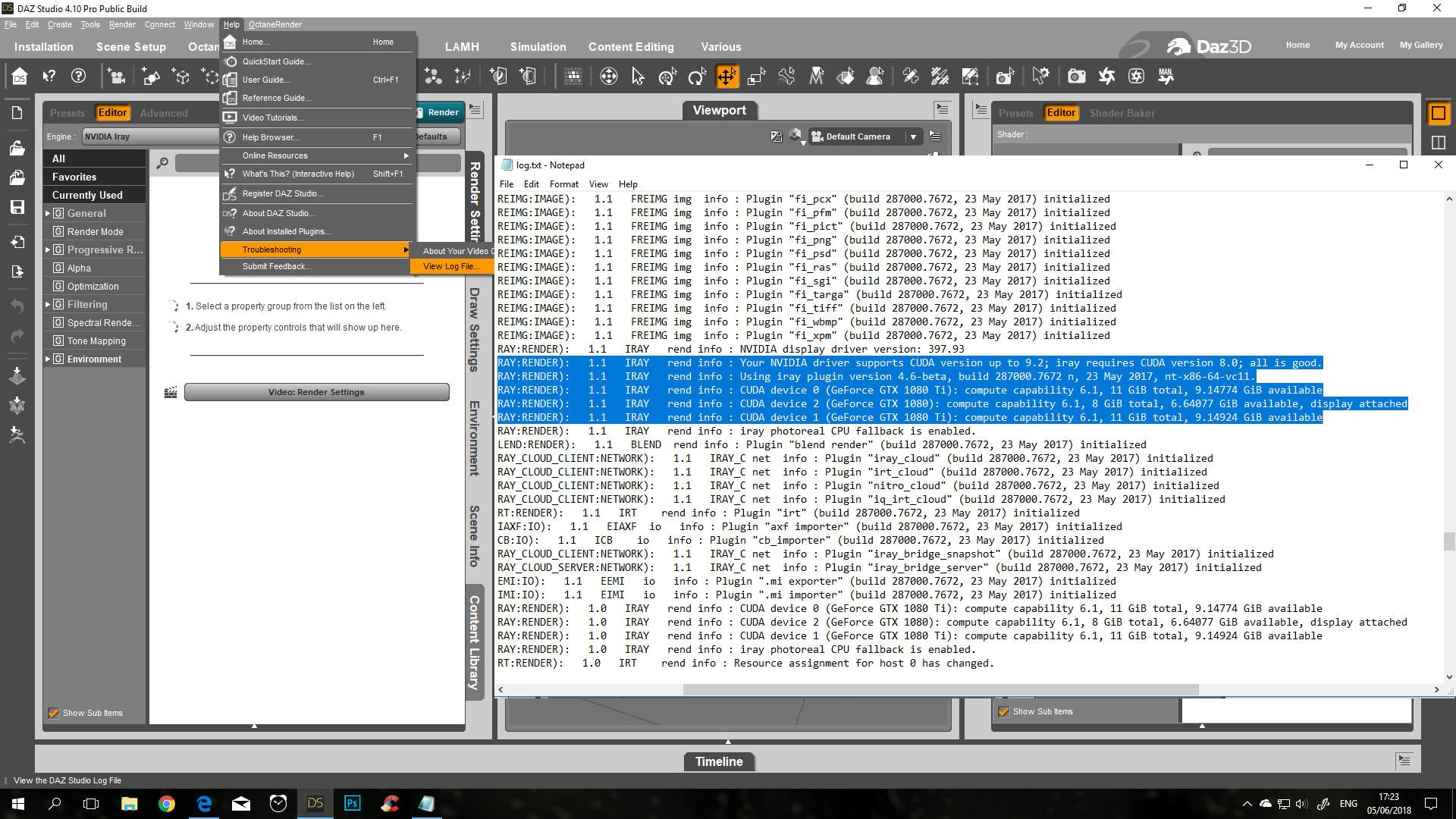Image resolution: width=1456 pixels, height=819 pixels.
Task: Toggle Show Sub Items in Render Settings
Action: [54, 713]
